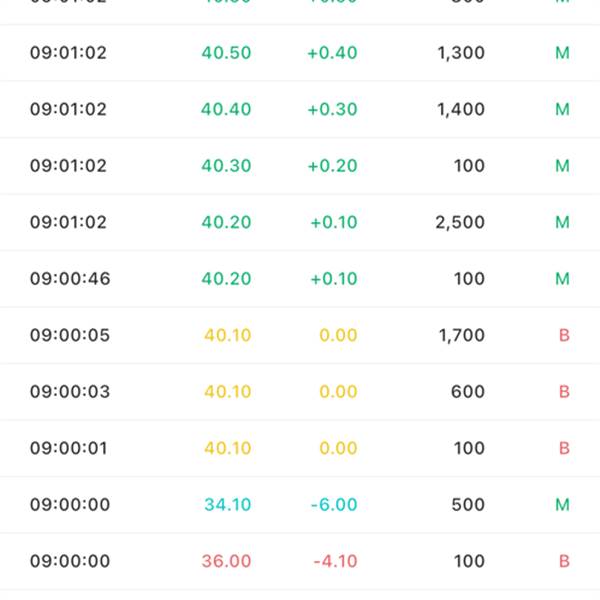The image size is (600, 600).
Task: Select the 600 volume value
Action: (x=468, y=391)
